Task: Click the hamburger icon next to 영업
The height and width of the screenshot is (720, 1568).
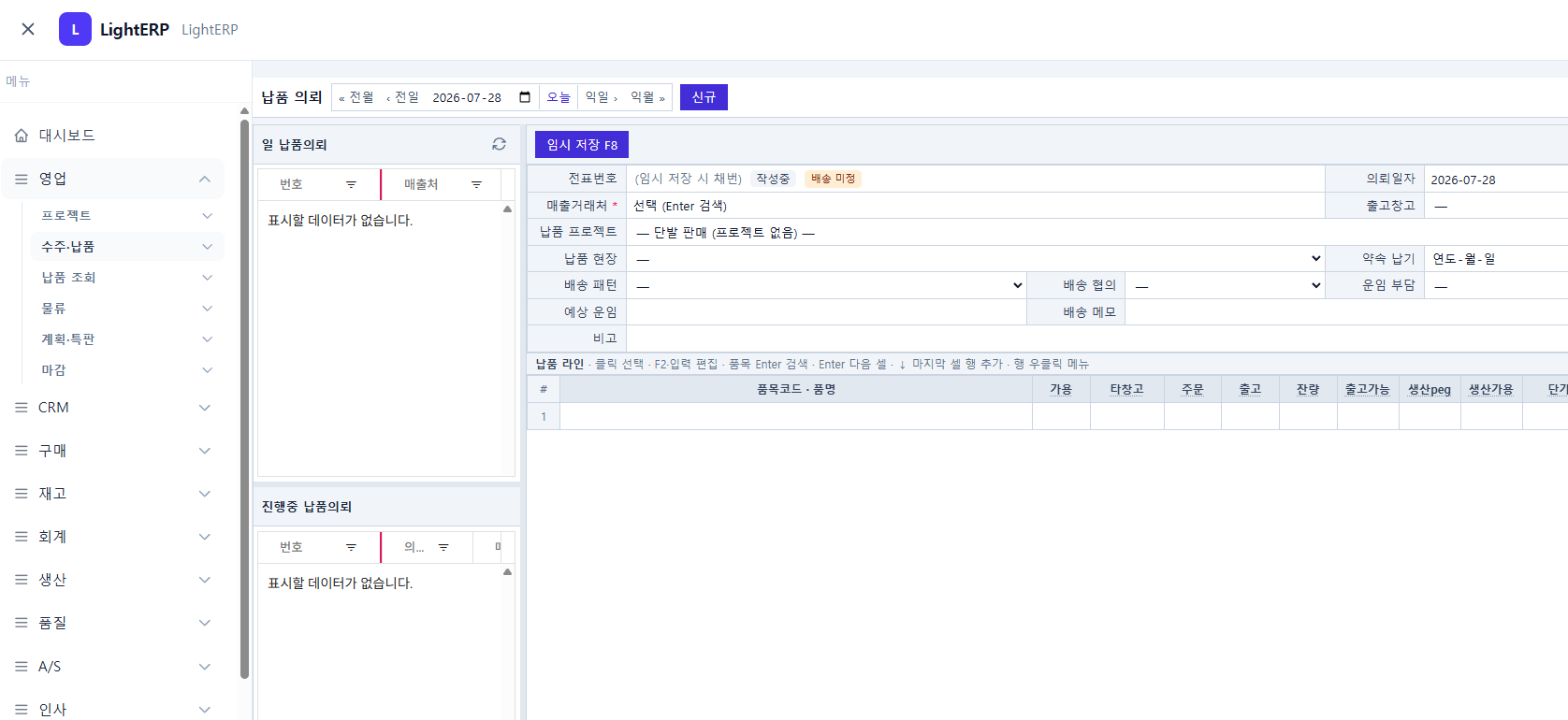Action: click(x=22, y=179)
